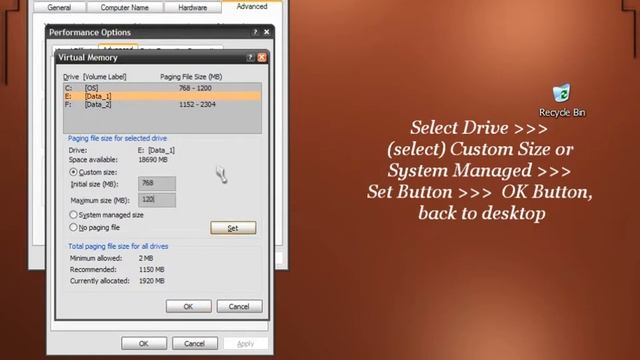
Task: Click the Recommended 1150 MB value
Action: [x=151, y=269]
